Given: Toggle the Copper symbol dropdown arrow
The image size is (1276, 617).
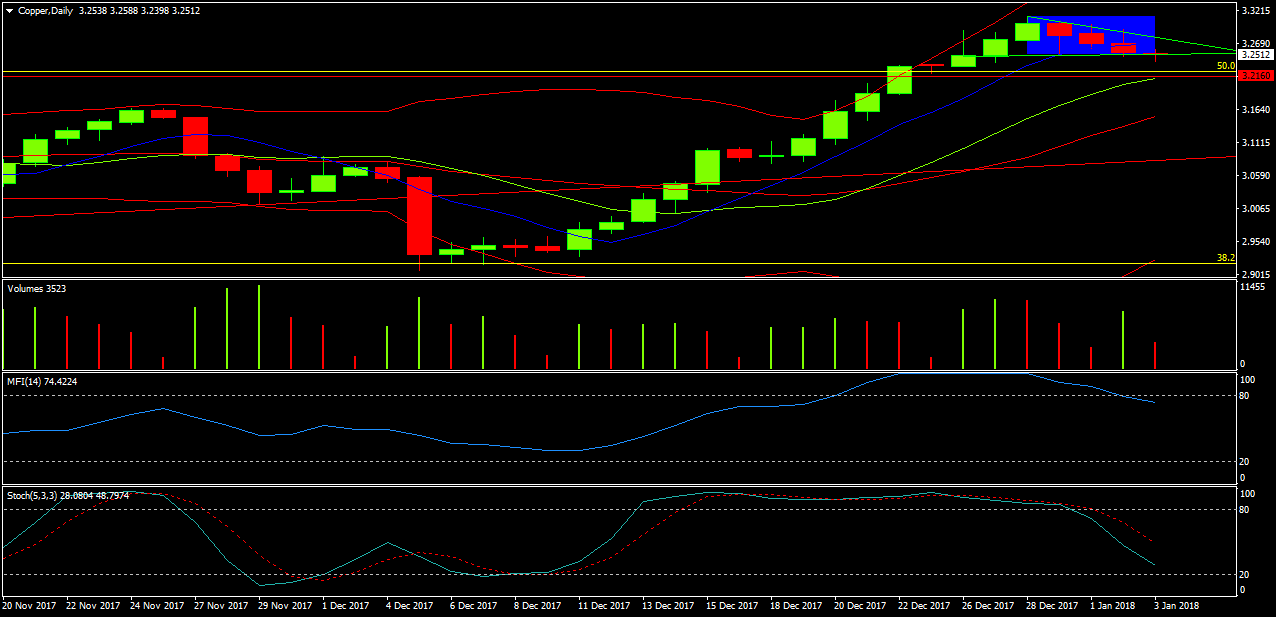Looking at the screenshot, I should (x=10, y=11).
